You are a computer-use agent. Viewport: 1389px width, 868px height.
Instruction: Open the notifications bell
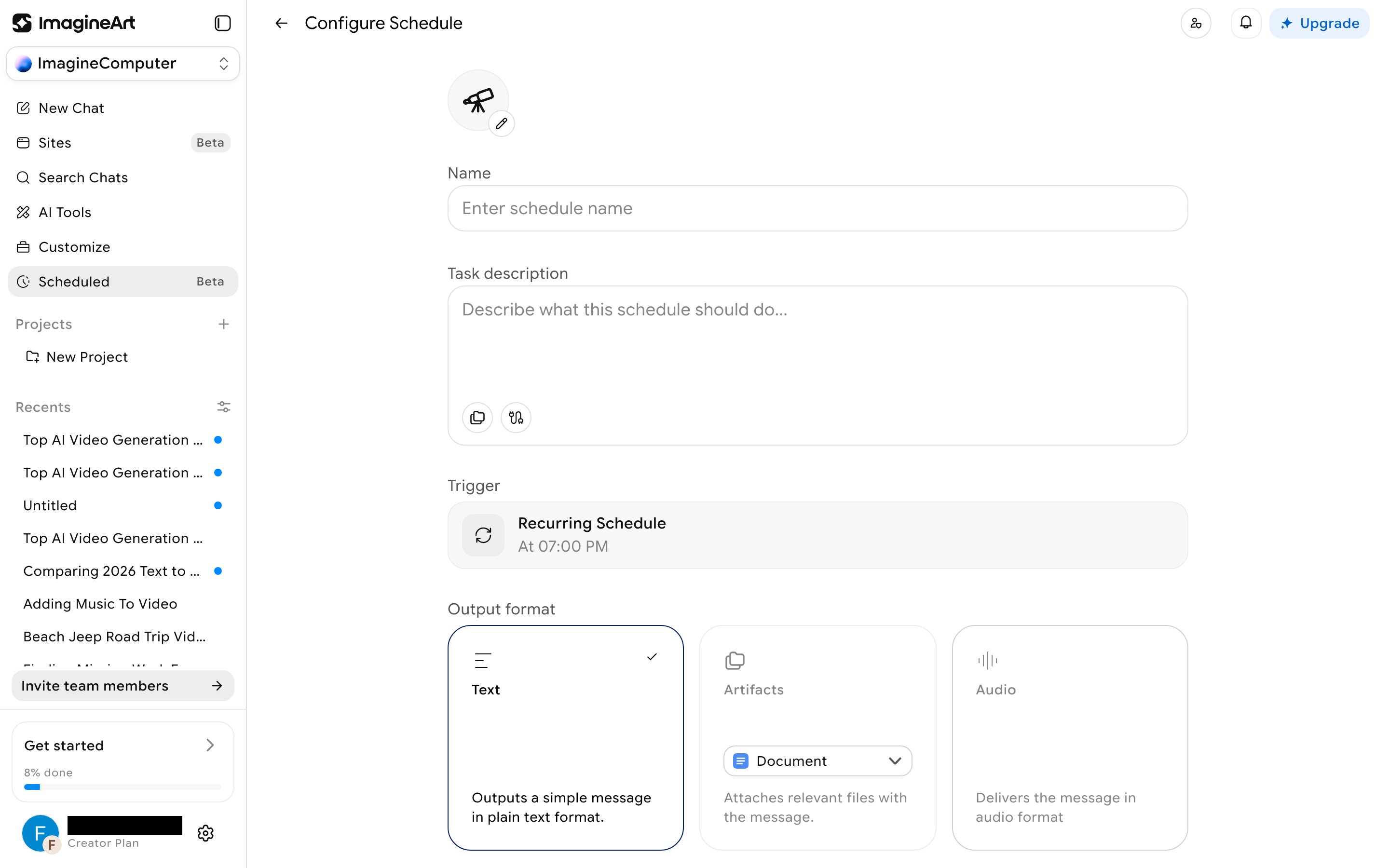[1245, 23]
